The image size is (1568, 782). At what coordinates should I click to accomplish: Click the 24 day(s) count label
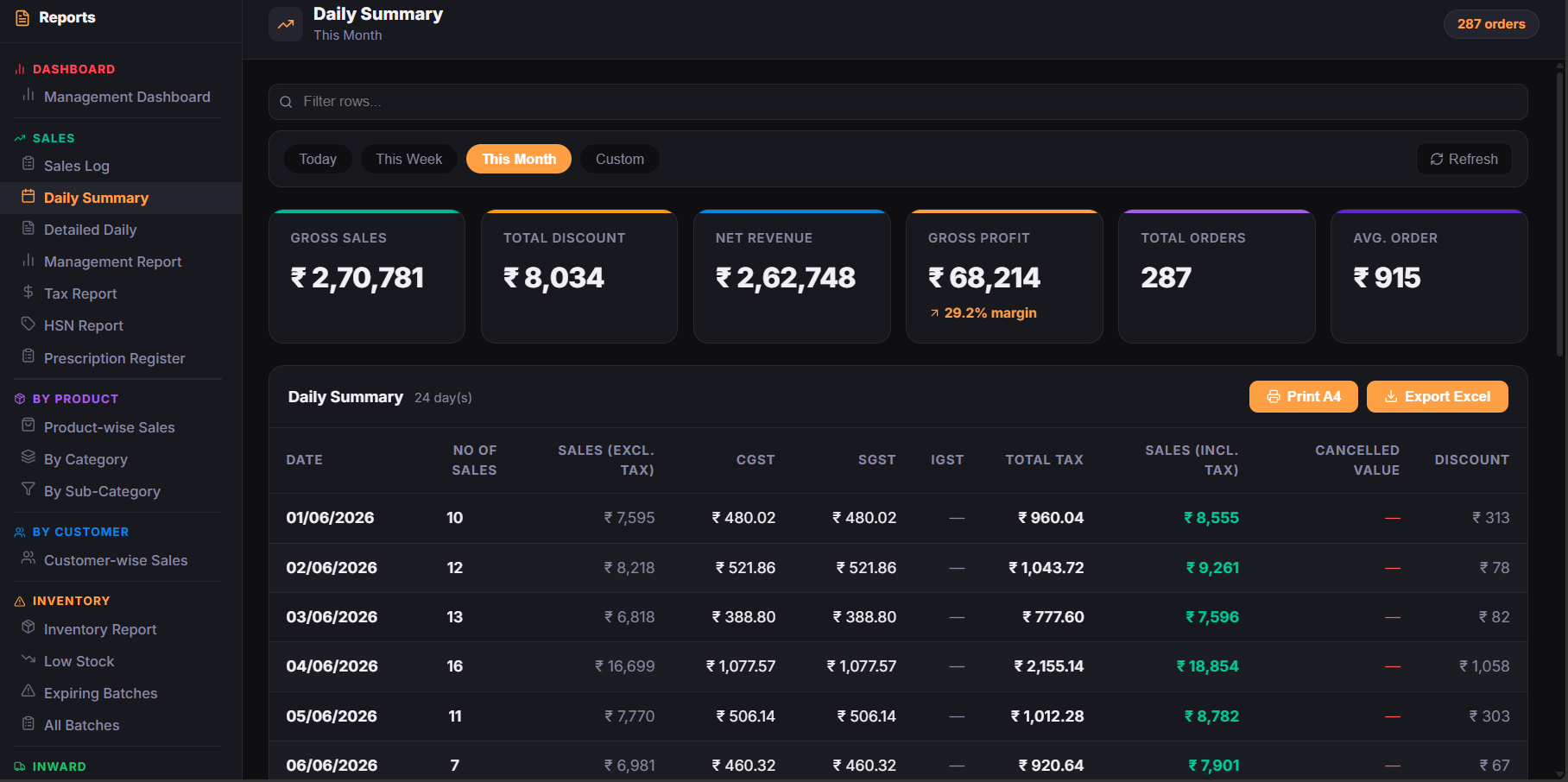click(443, 398)
